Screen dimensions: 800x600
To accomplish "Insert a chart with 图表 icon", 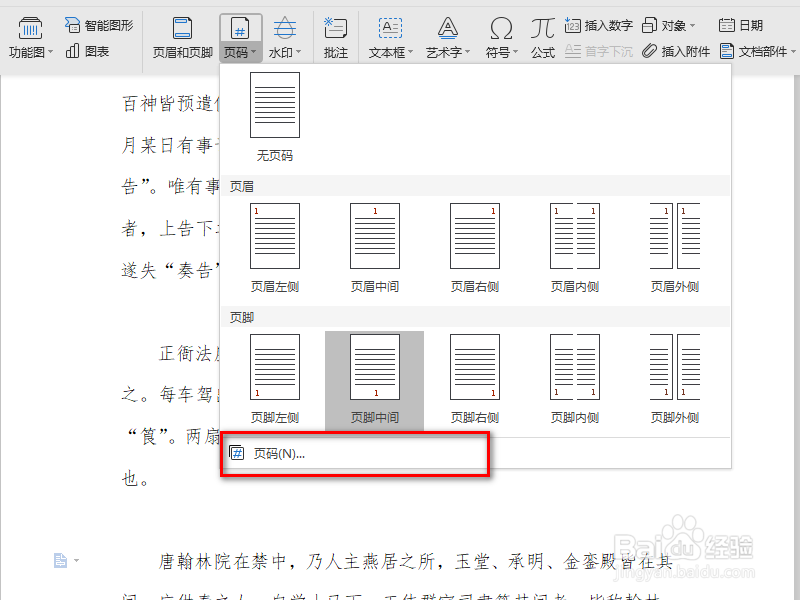I will pyautogui.click(x=90, y=50).
